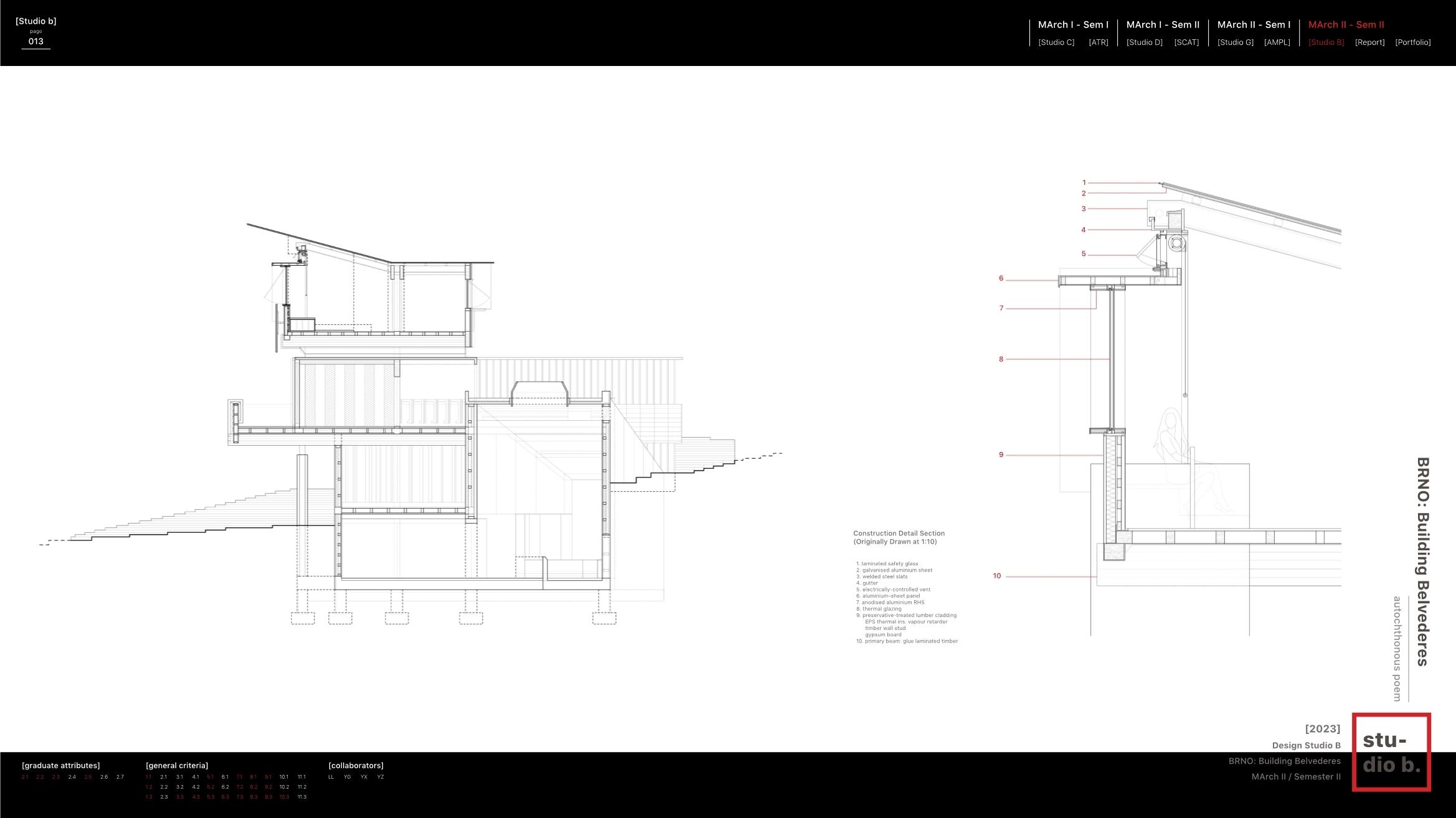Image resolution: width=1456 pixels, height=818 pixels.
Task: Open the [Studio C] section link
Action: pos(1056,42)
